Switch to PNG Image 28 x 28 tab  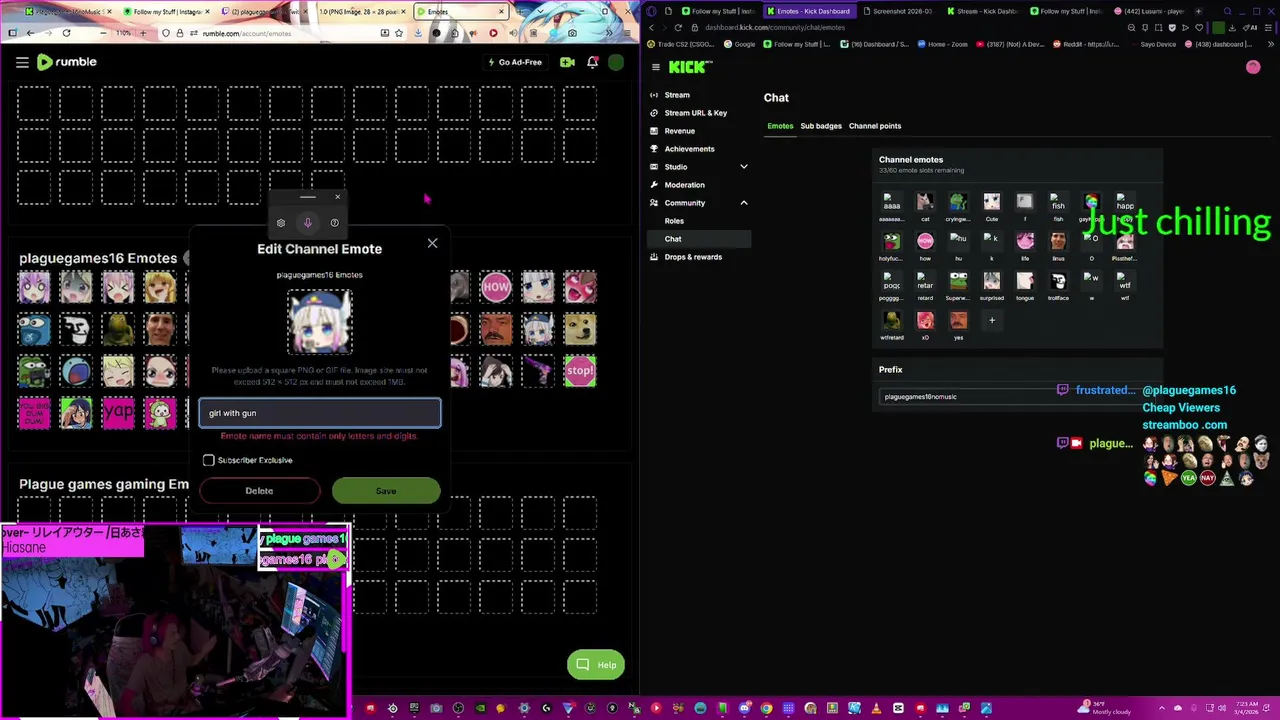[x=362, y=11]
